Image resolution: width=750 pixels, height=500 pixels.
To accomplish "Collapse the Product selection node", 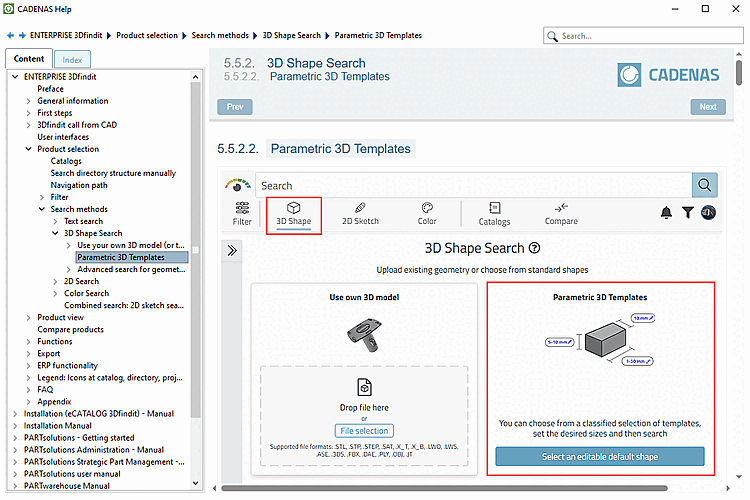I will coord(28,149).
